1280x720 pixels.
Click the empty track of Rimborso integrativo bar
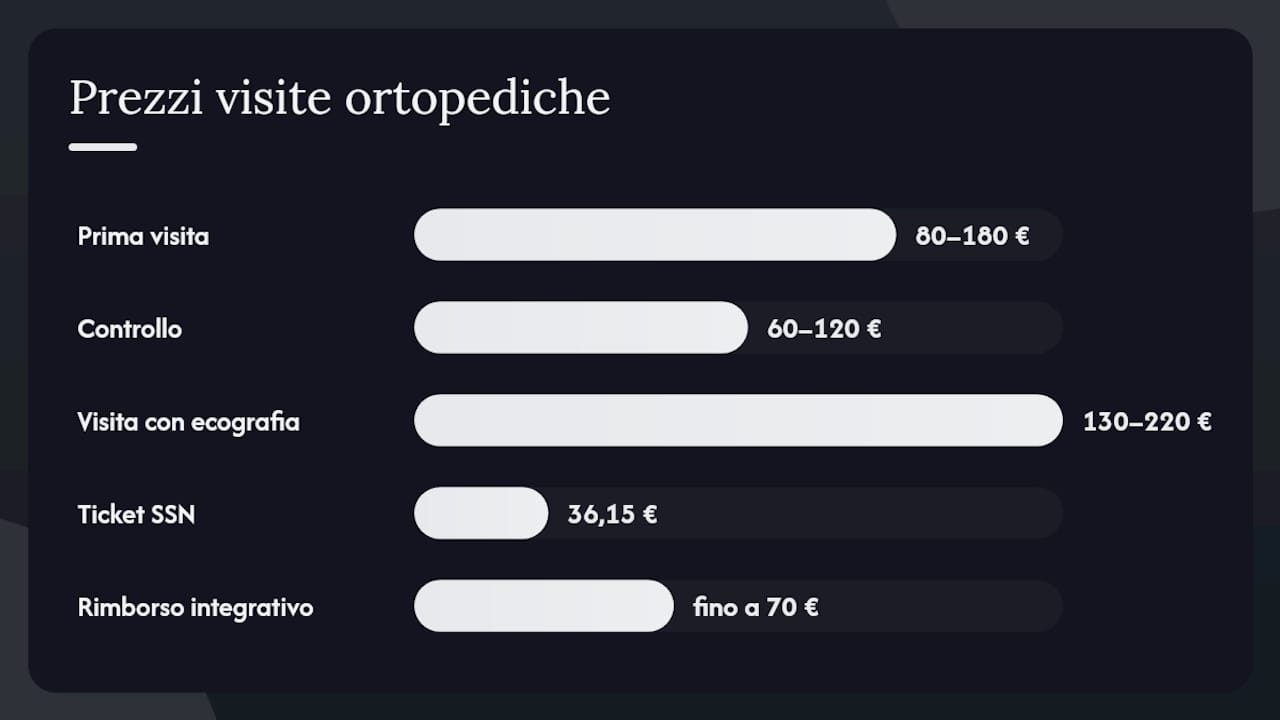pyautogui.click(x=941, y=606)
